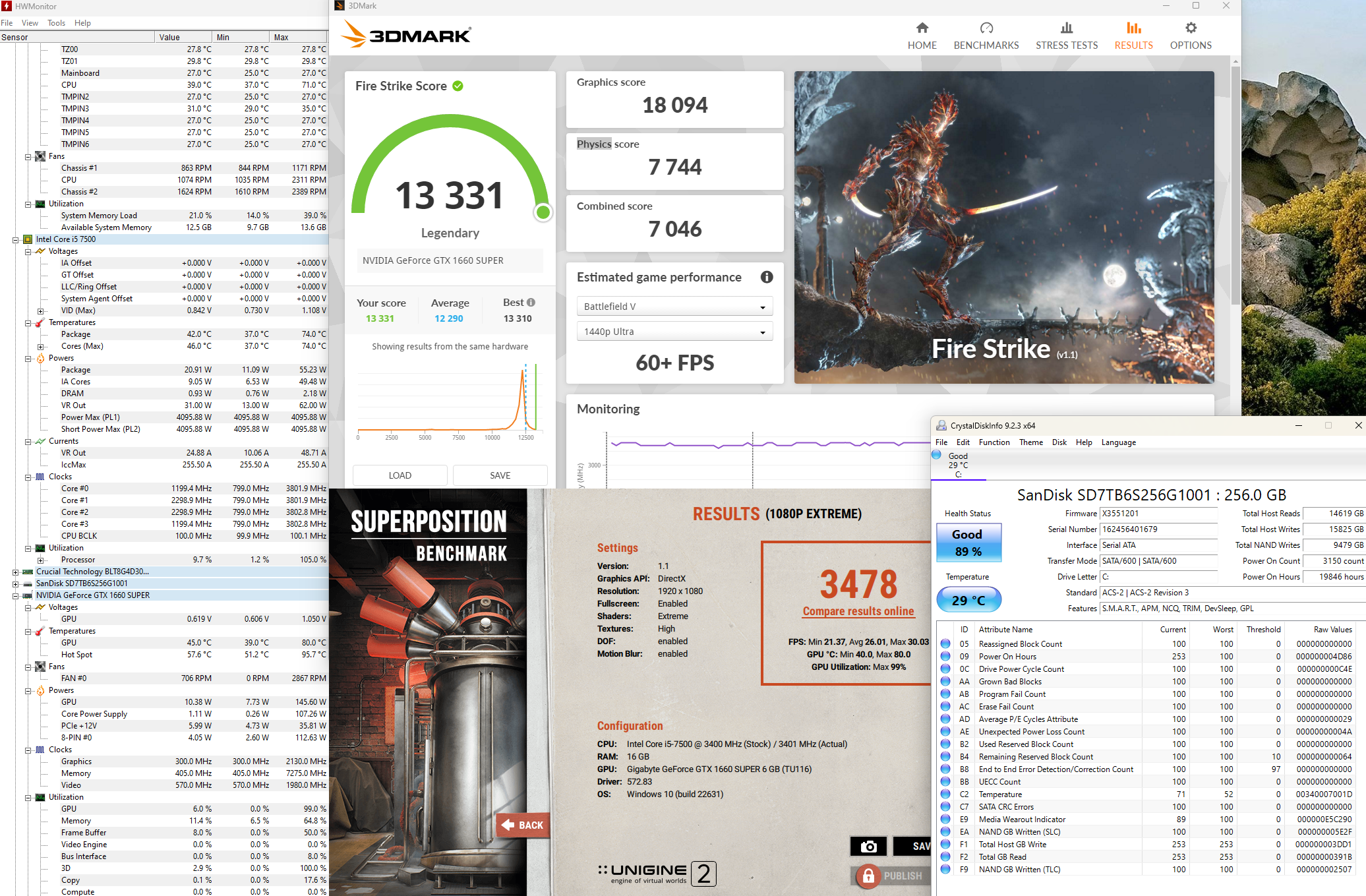Viewport: 1366px width, 896px height.
Task: Collapse the NVIDIA GeForce GTX 1660 SUPER node
Action: point(15,596)
